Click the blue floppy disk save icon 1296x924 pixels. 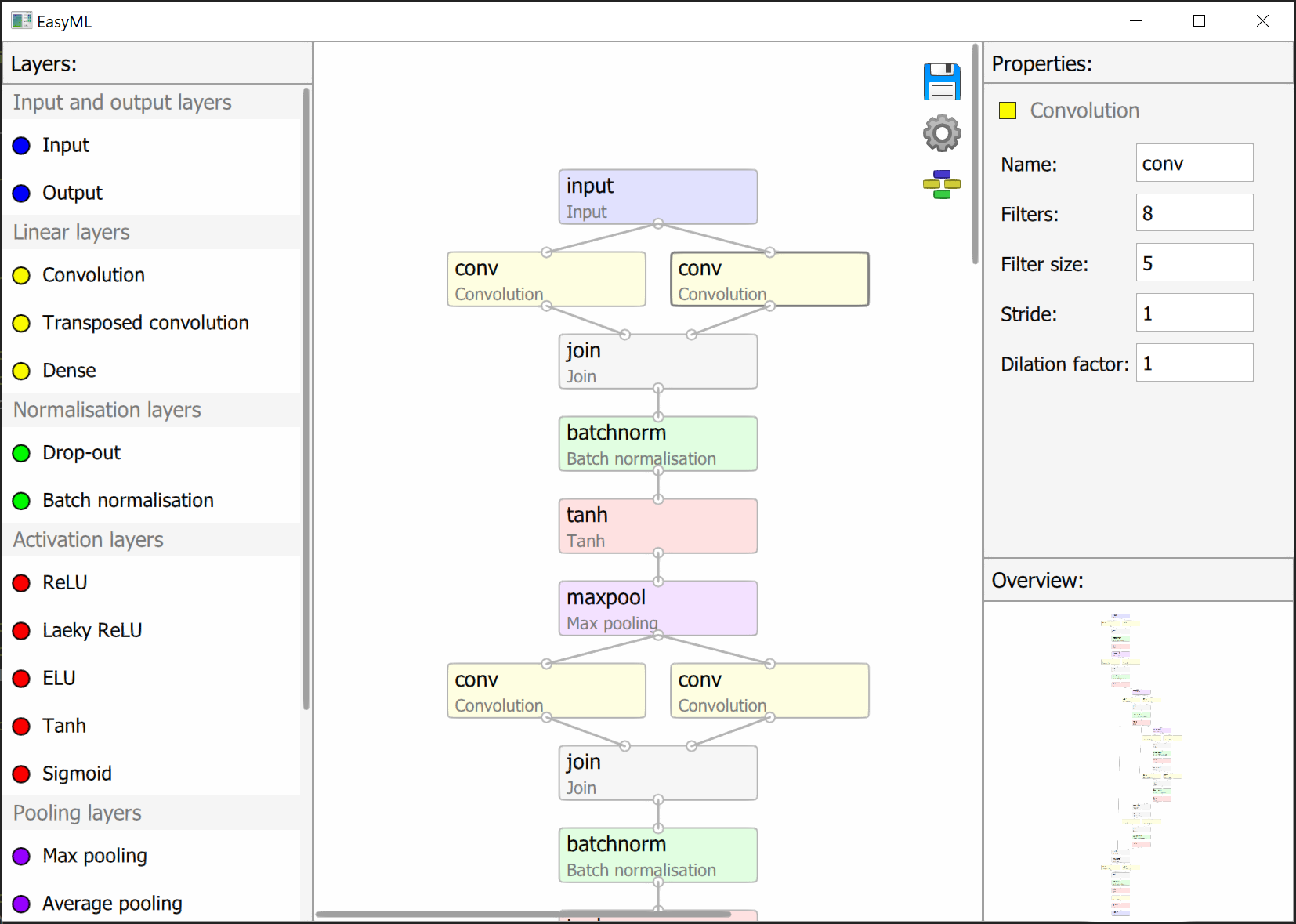click(x=942, y=82)
